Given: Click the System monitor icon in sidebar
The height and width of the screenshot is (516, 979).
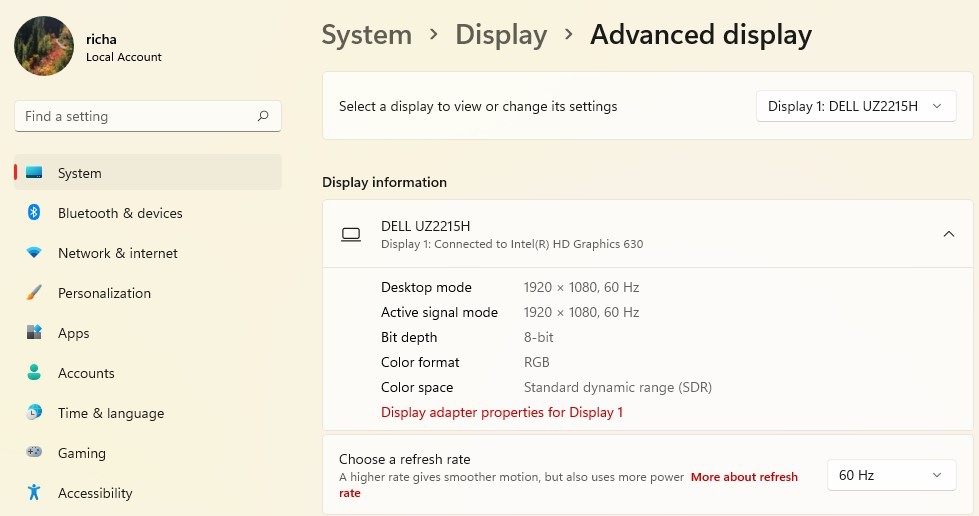Looking at the screenshot, I should 34,172.
